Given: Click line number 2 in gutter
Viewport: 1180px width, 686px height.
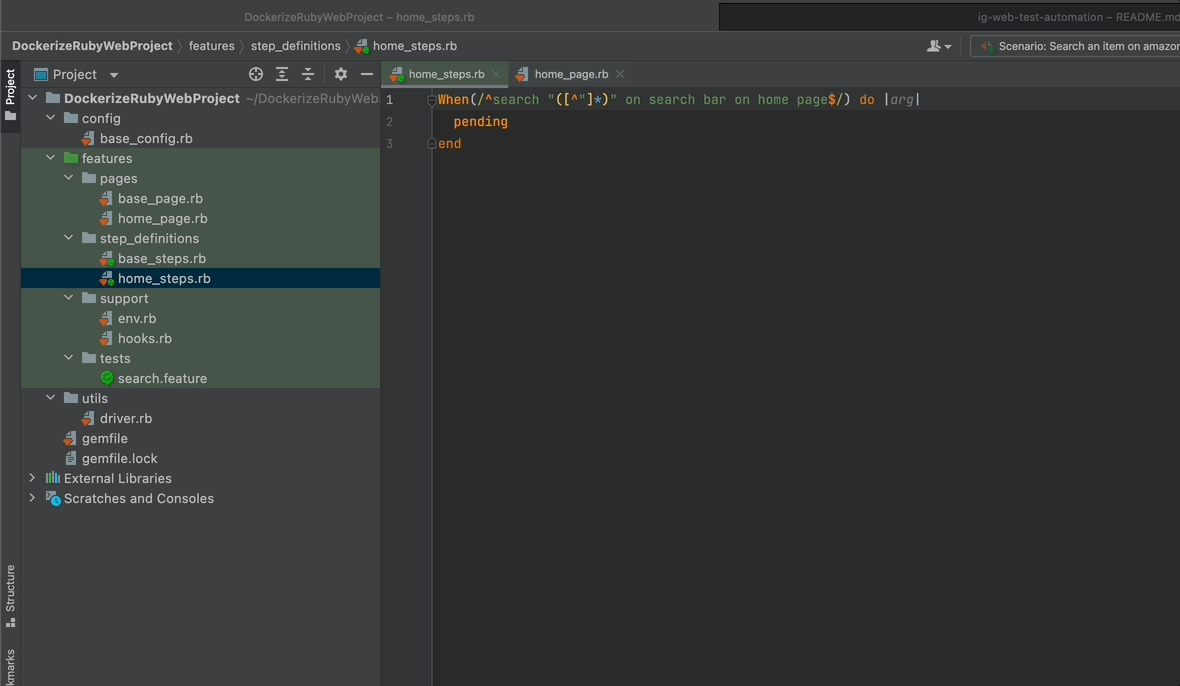Looking at the screenshot, I should click(x=389, y=122).
